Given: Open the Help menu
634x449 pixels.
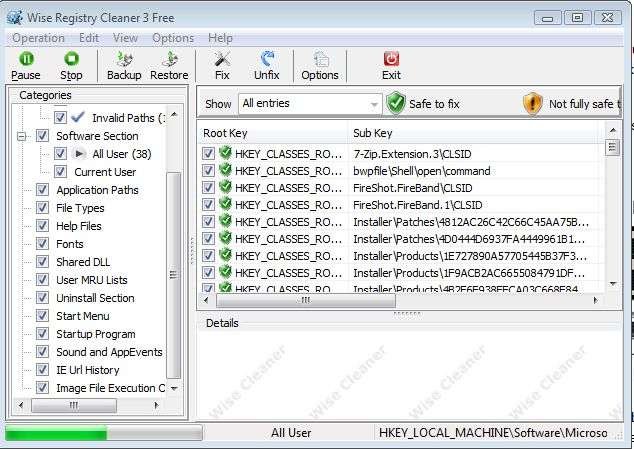Looking at the screenshot, I should tap(220, 38).
